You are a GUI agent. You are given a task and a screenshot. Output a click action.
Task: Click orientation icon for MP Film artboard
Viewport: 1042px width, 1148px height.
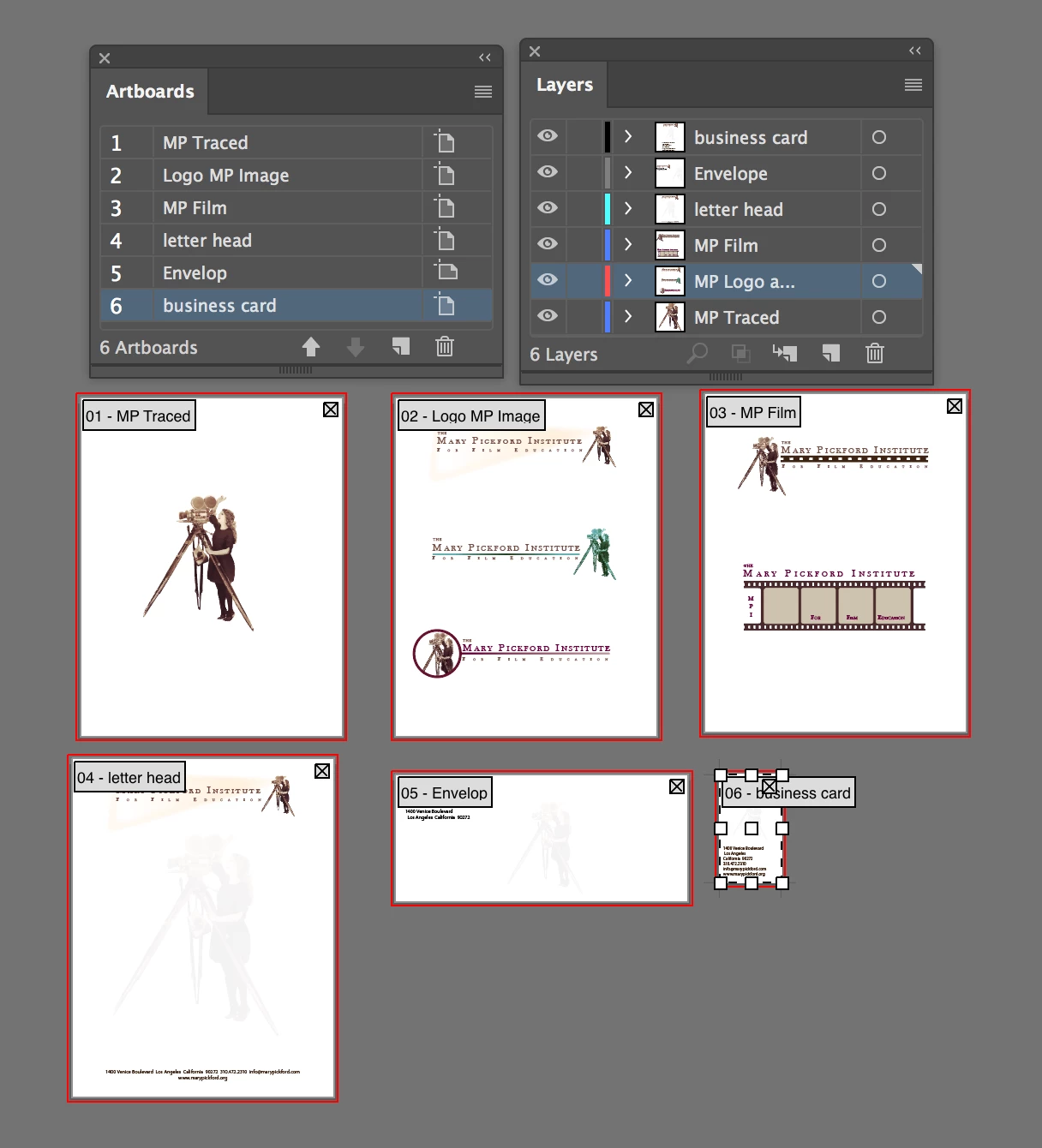pos(444,206)
